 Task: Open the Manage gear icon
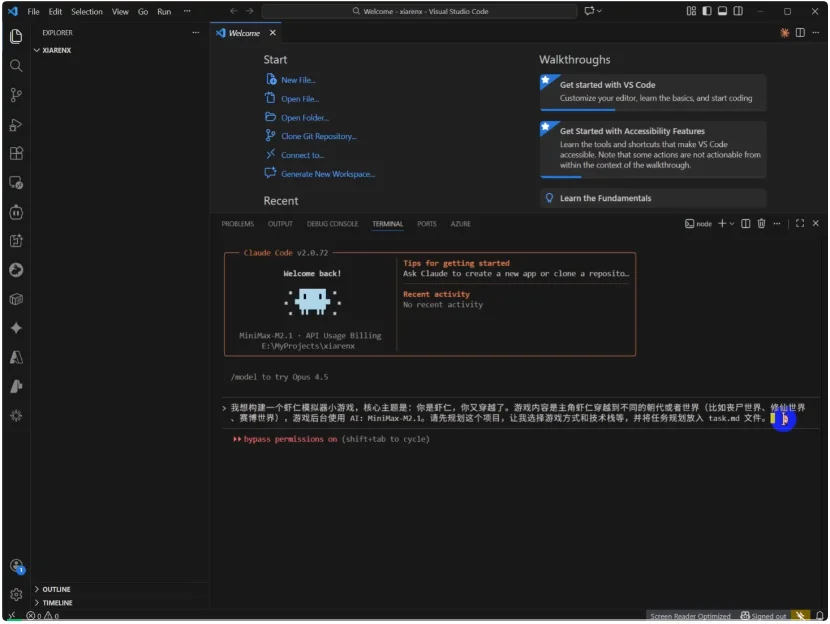coord(16,594)
